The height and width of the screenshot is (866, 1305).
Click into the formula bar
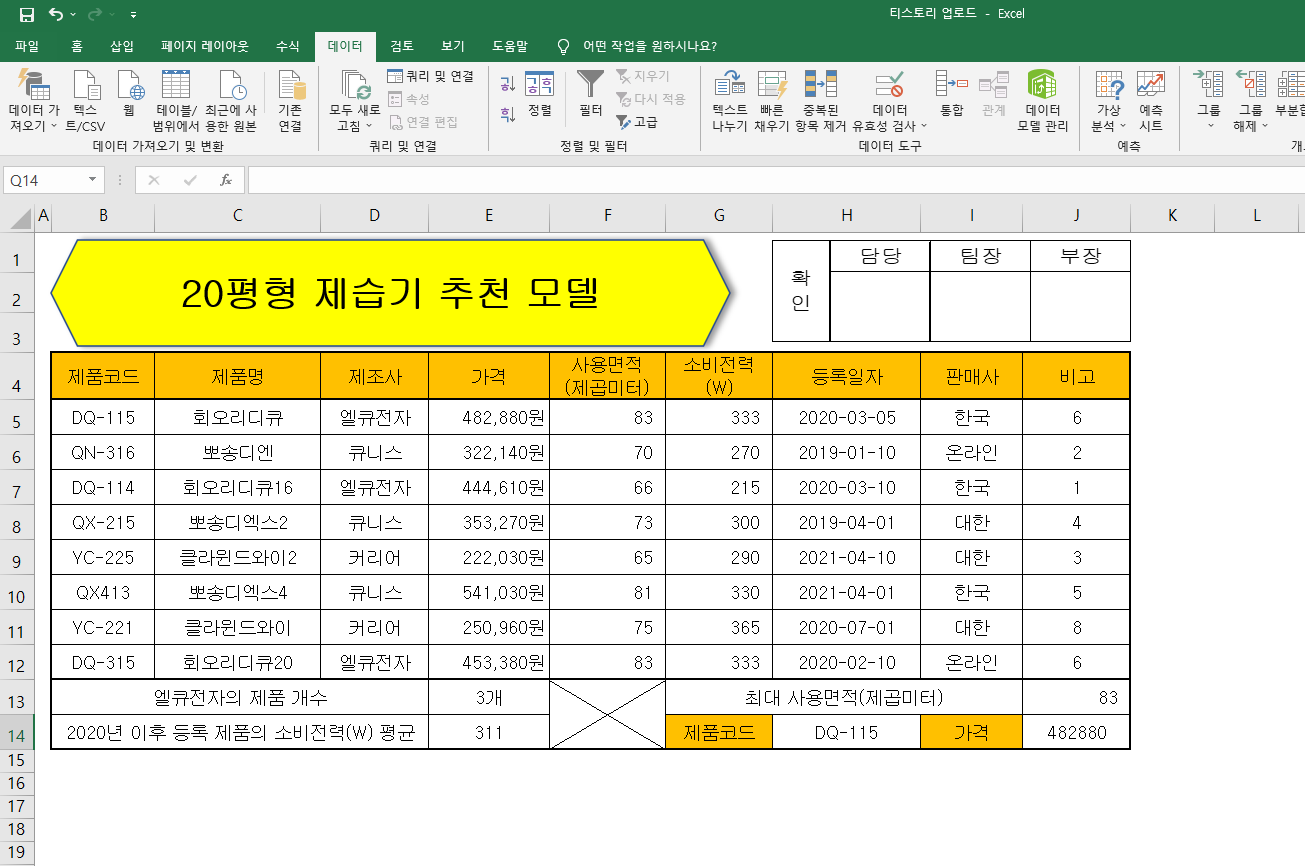tap(775, 180)
